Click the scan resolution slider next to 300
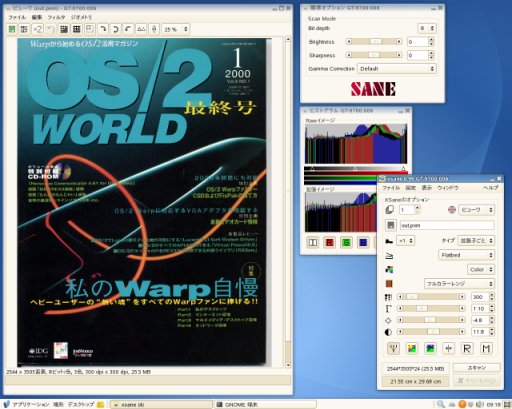Viewport: 512px width, 409px height. pyautogui.click(x=431, y=297)
